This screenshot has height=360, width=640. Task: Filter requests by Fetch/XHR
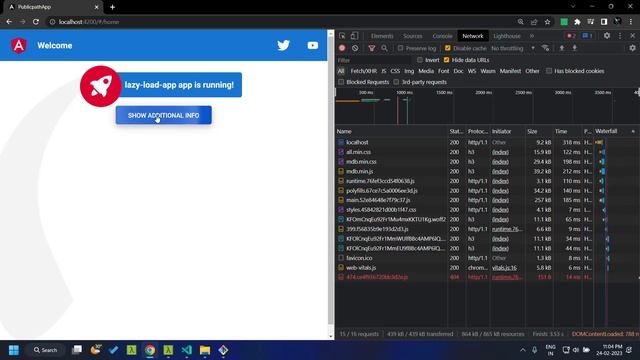point(363,71)
